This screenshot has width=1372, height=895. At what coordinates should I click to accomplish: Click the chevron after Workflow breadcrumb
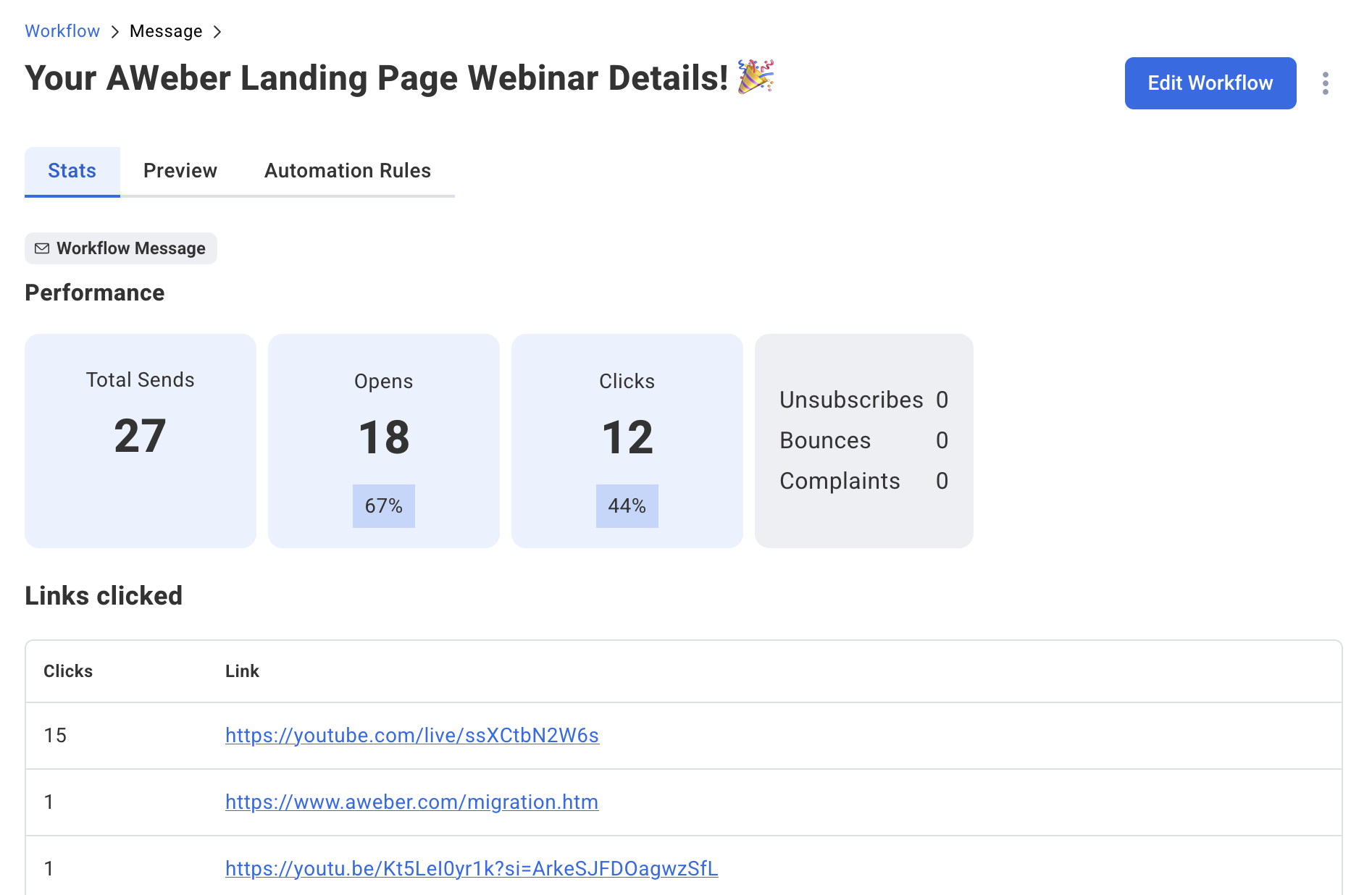click(114, 31)
